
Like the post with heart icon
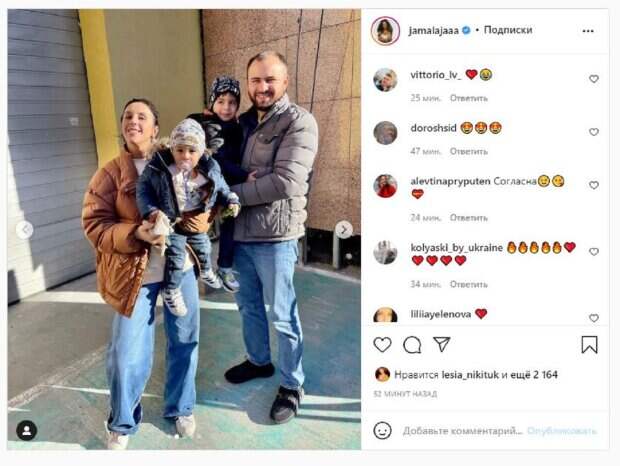382,345
